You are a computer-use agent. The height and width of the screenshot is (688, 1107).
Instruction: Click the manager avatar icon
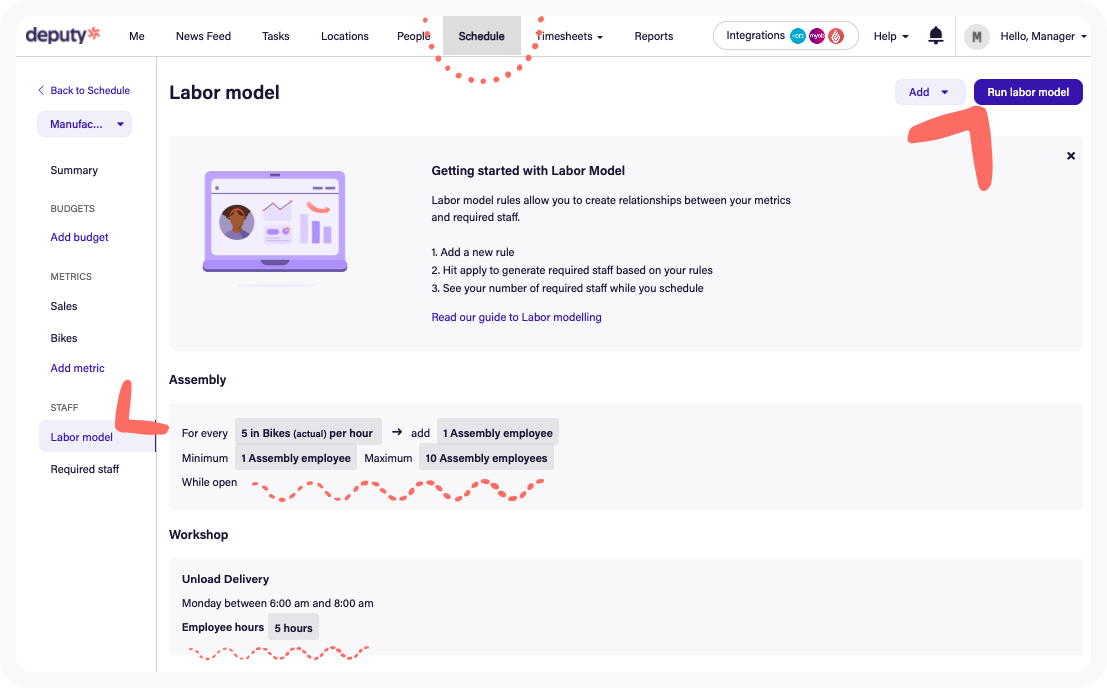pyautogui.click(x=976, y=37)
